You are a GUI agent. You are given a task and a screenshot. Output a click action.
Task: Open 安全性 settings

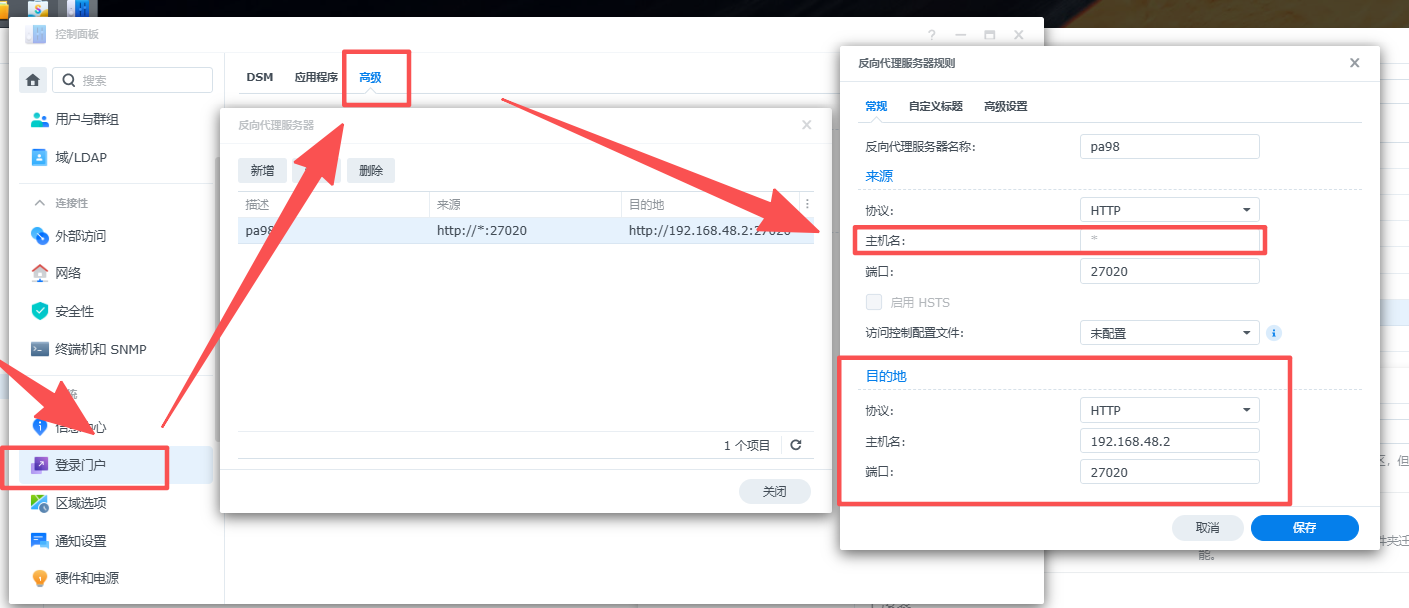pos(74,311)
